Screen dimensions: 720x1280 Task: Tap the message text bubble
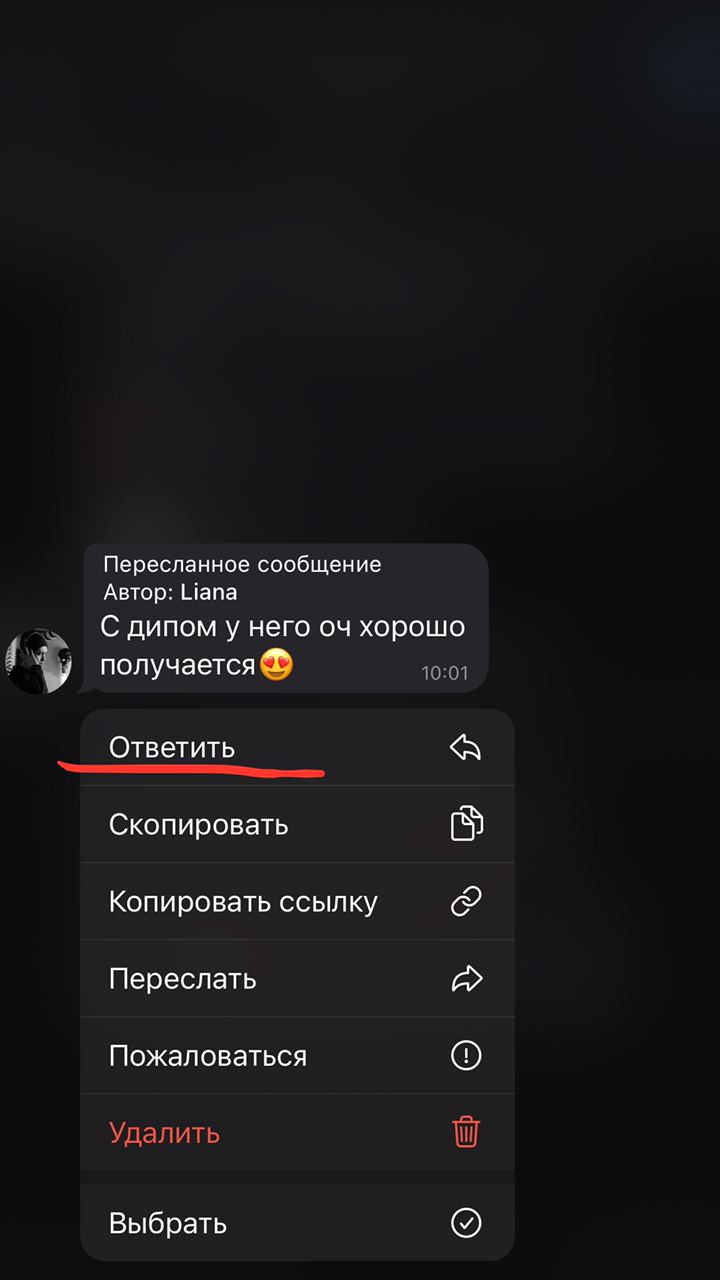(286, 618)
